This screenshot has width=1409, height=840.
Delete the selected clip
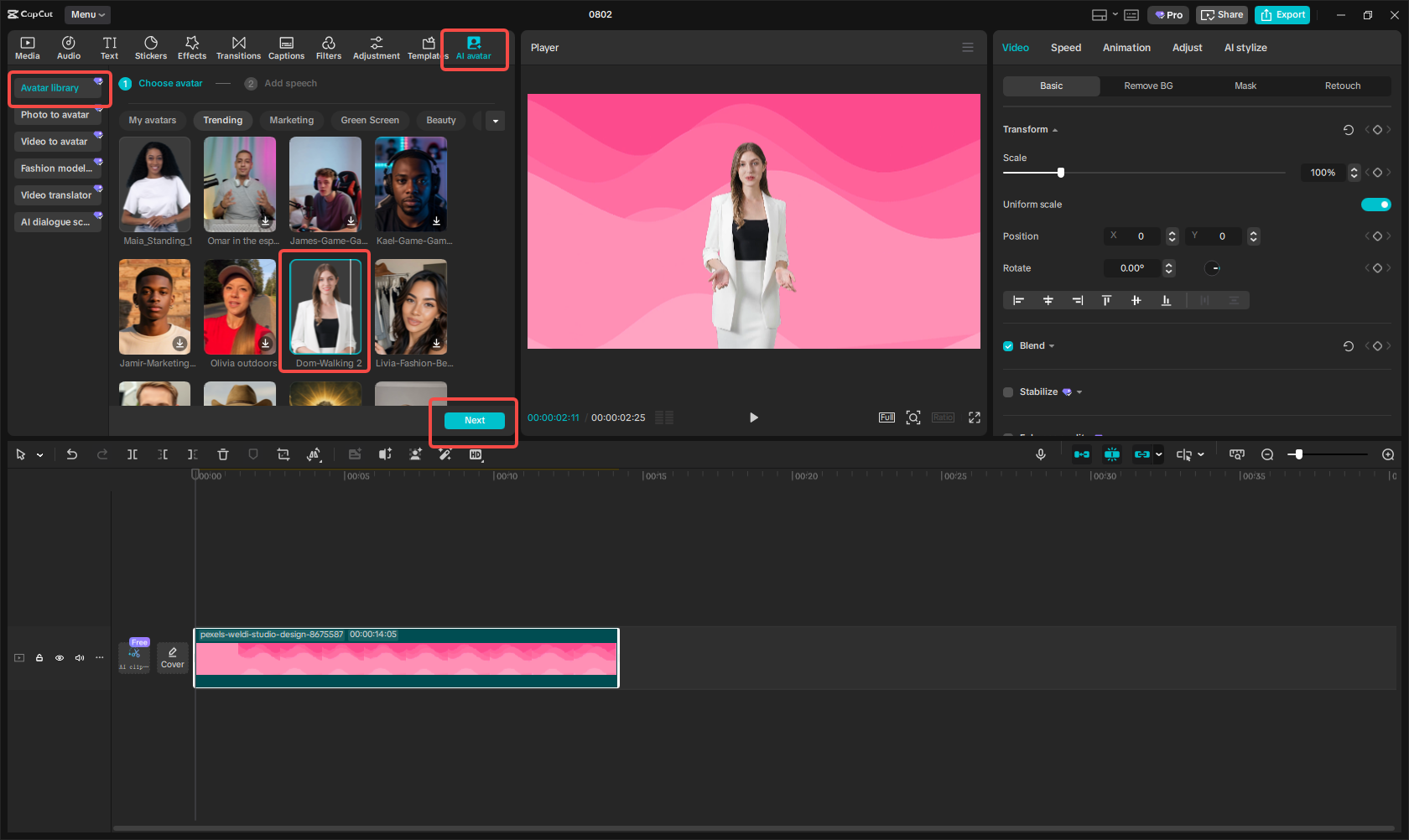[x=223, y=454]
